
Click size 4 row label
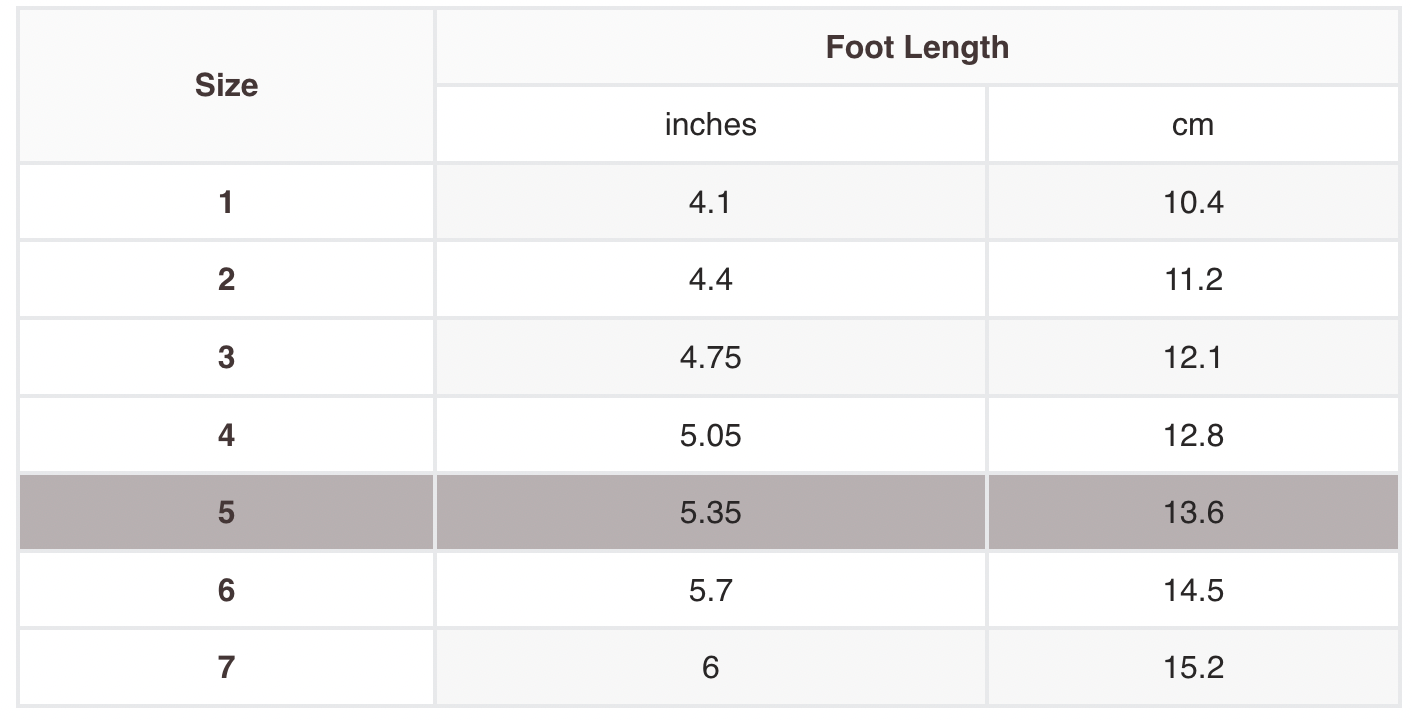tap(226, 435)
